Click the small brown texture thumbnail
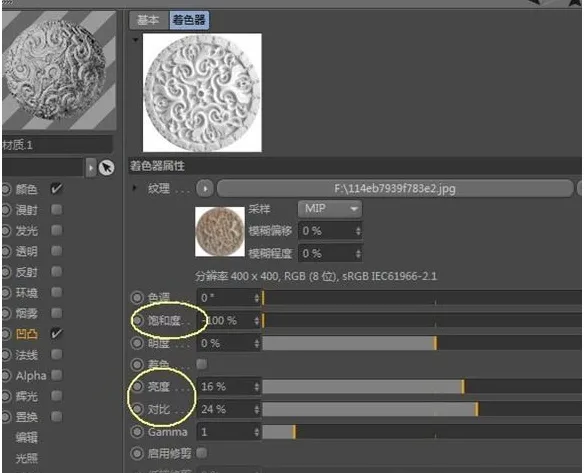The image size is (584, 473). (x=220, y=232)
